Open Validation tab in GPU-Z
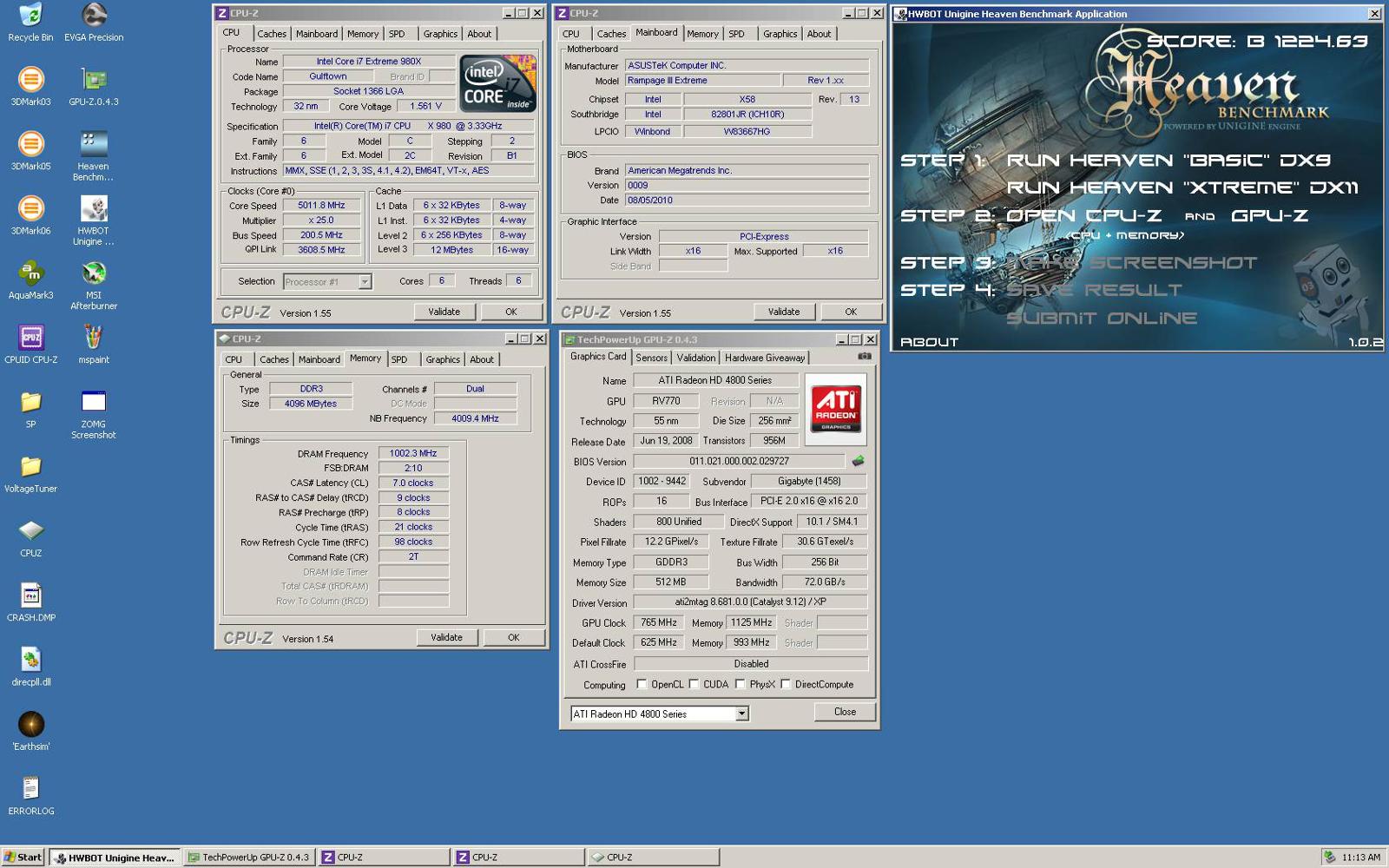 [x=696, y=358]
